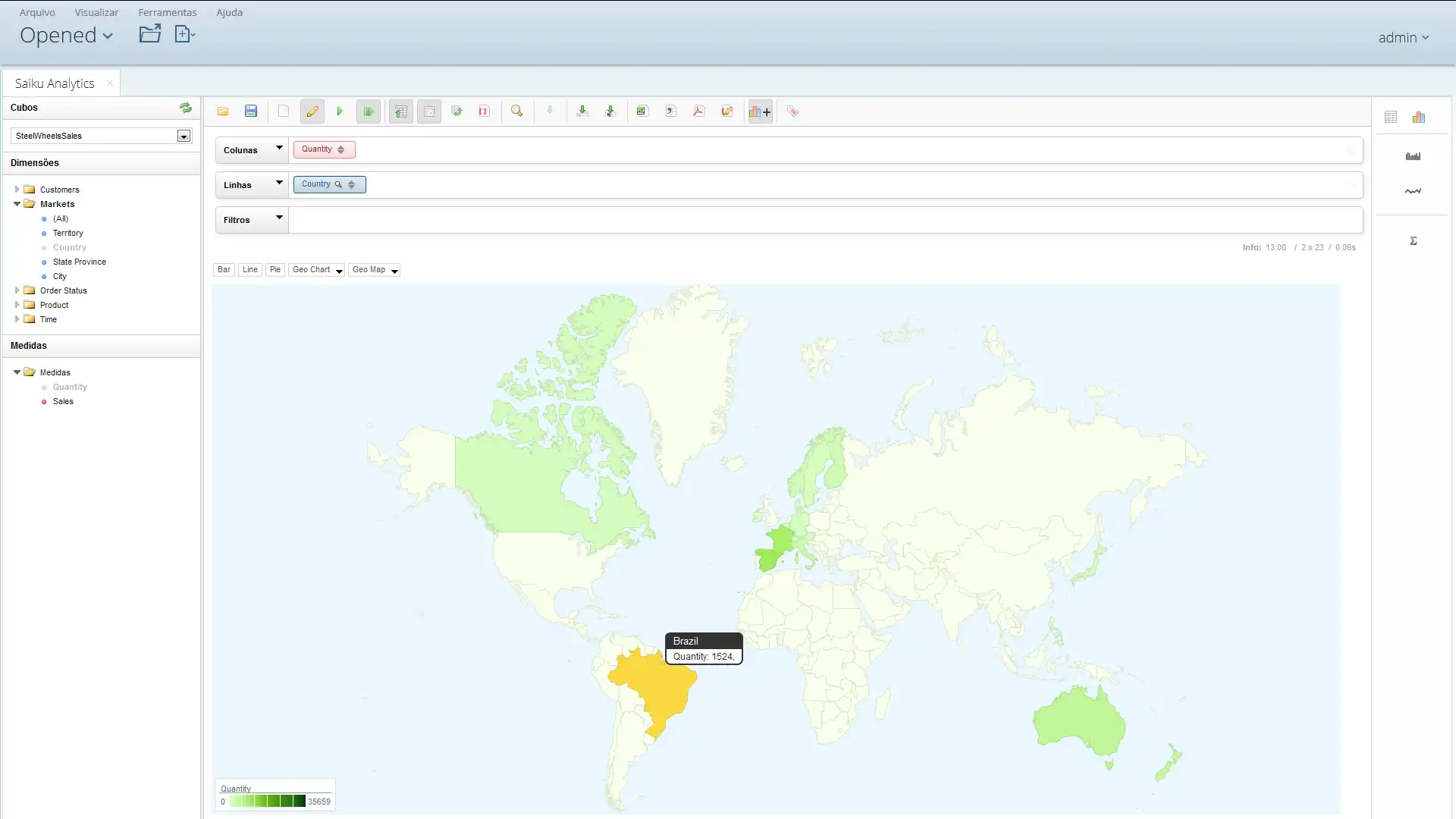Click the greyed drill-down arrow icon
Viewport: 1456px width, 819px height.
(550, 111)
